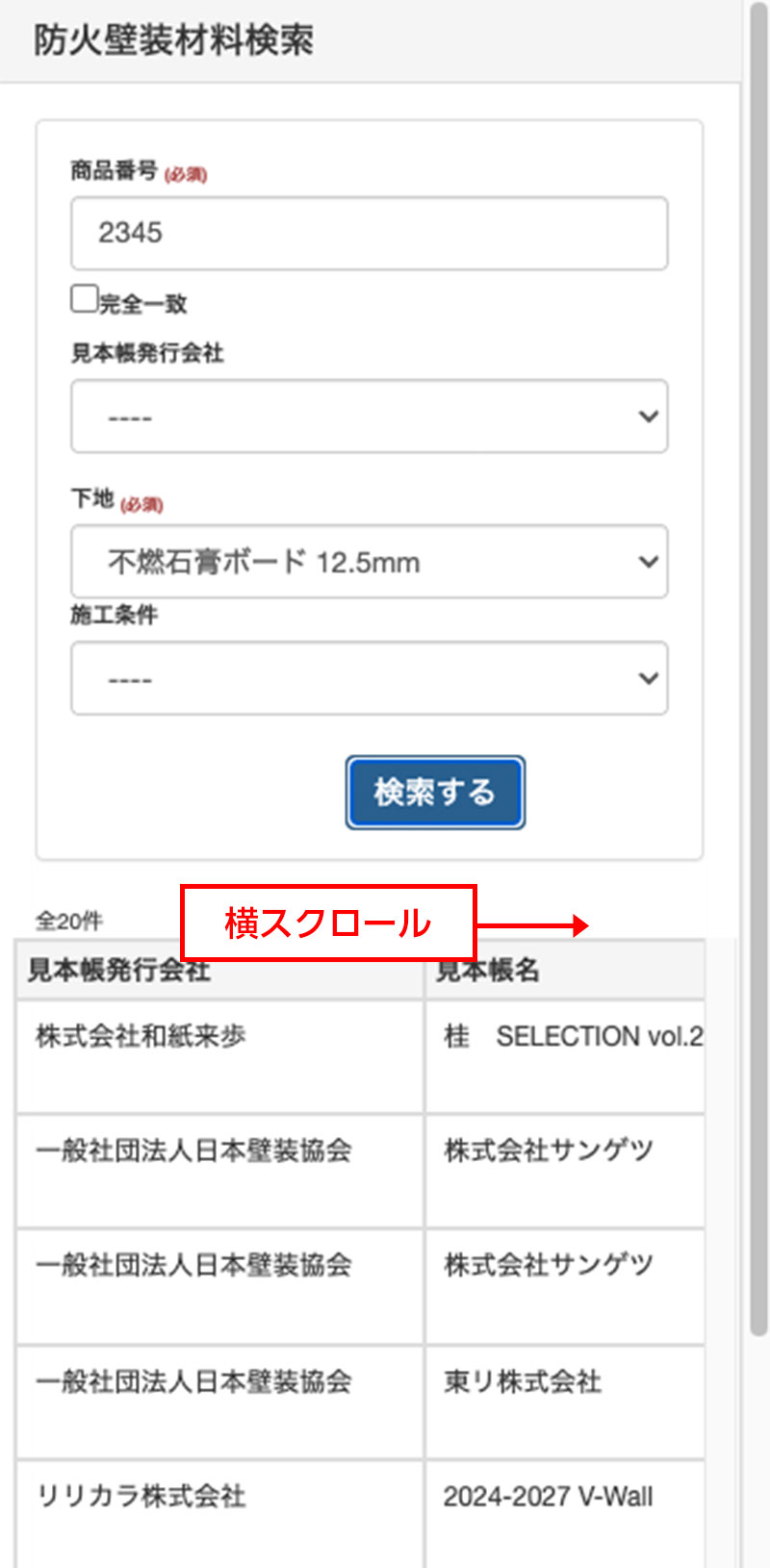Viewport: 770px width, 1568px height.
Task: Click the vertical scrollbar on the right edge
Action: tap(758, 673)
